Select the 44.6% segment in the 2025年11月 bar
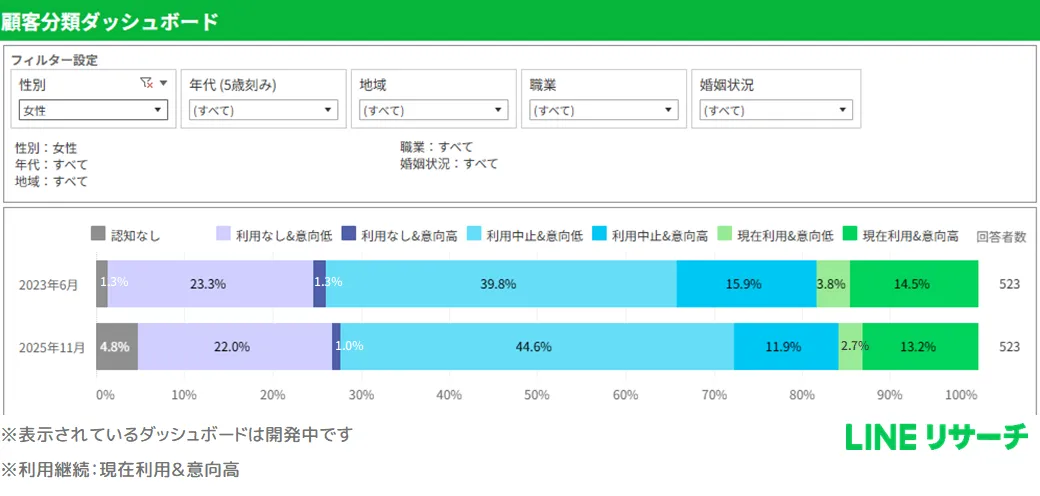 click(x=536, y=346)
